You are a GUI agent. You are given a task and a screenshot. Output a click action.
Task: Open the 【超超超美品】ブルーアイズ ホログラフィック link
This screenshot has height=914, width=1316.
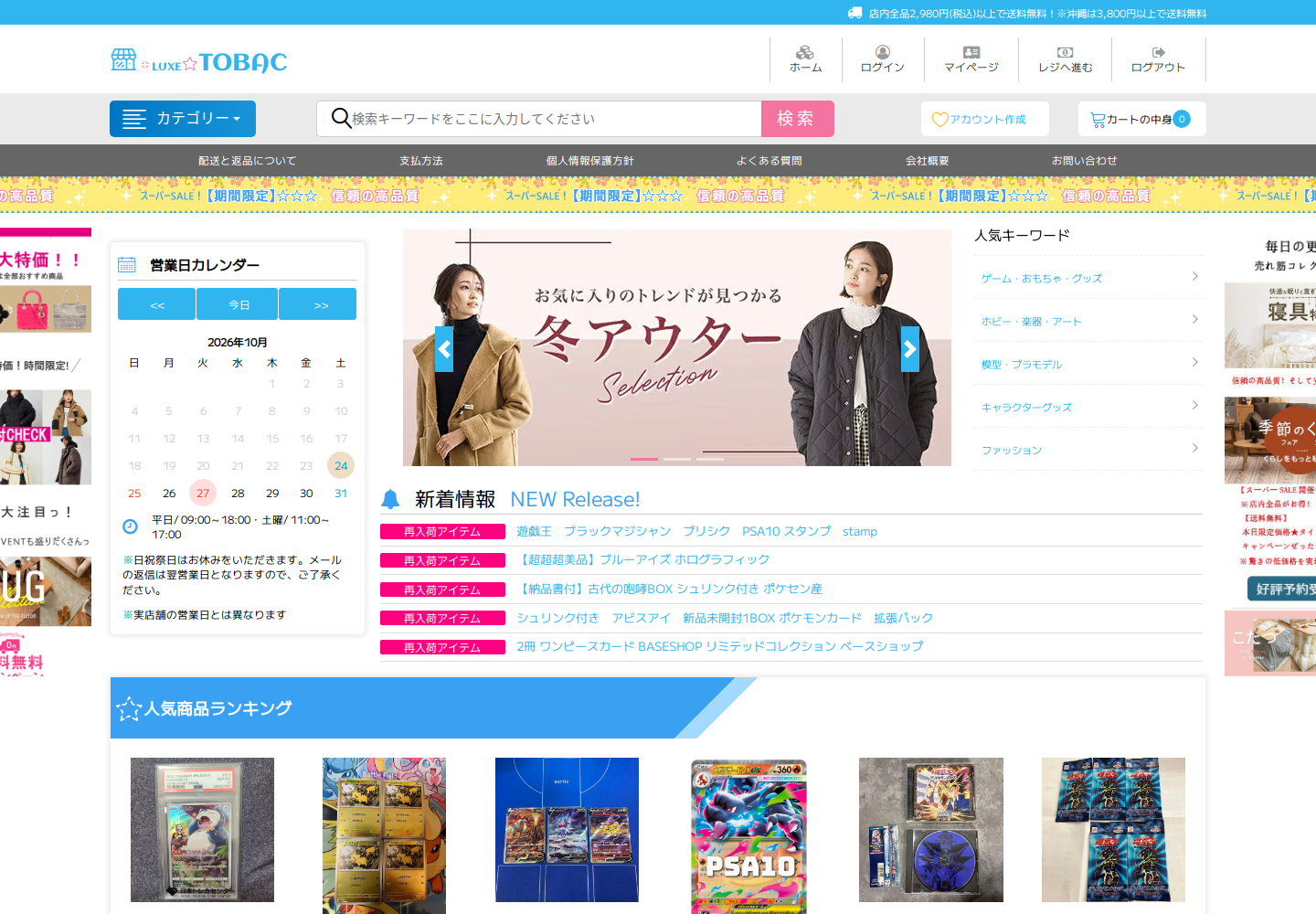tap(643, 559)
